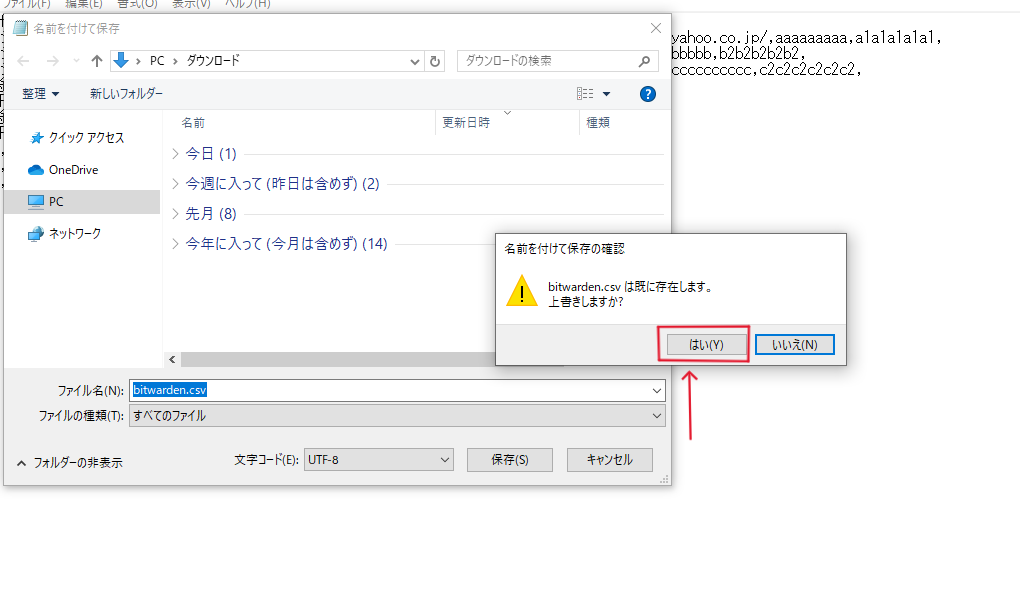1020x597 pixels.
Task: Close the 名前を付けて保存 dialog
Action: (x=656, y=28)
